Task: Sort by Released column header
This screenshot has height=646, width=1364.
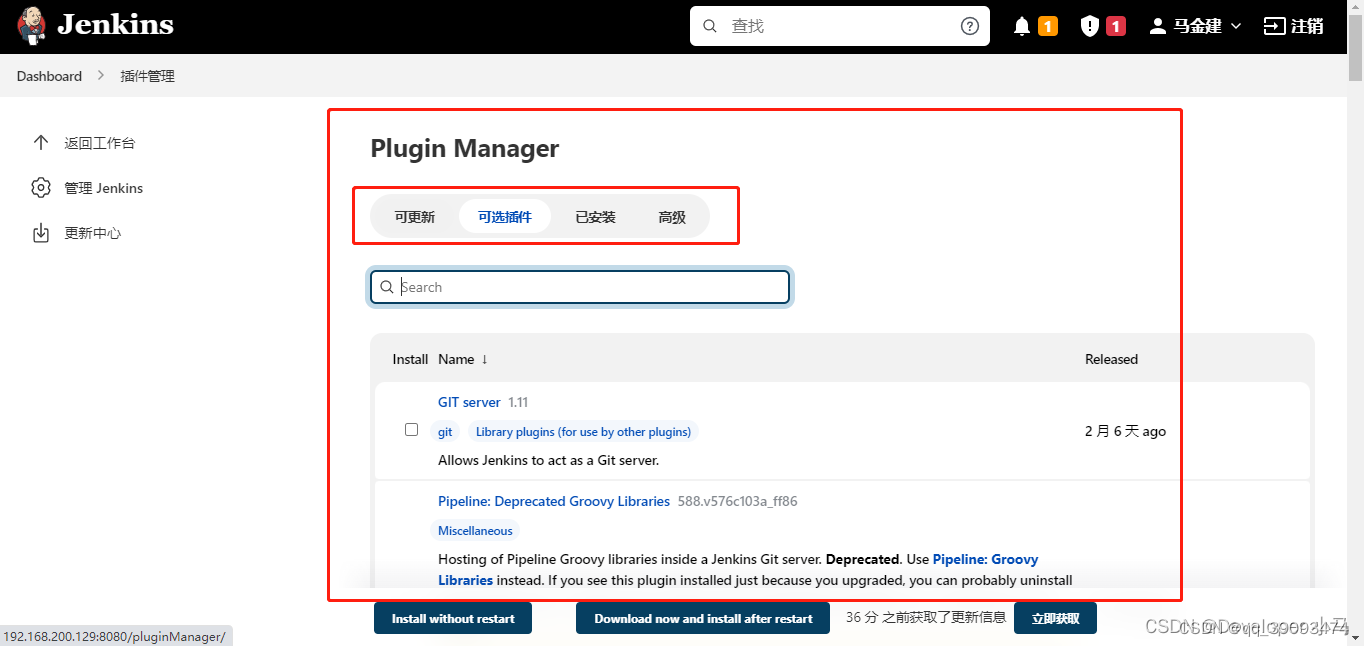Action: [x=1111, y=359]
